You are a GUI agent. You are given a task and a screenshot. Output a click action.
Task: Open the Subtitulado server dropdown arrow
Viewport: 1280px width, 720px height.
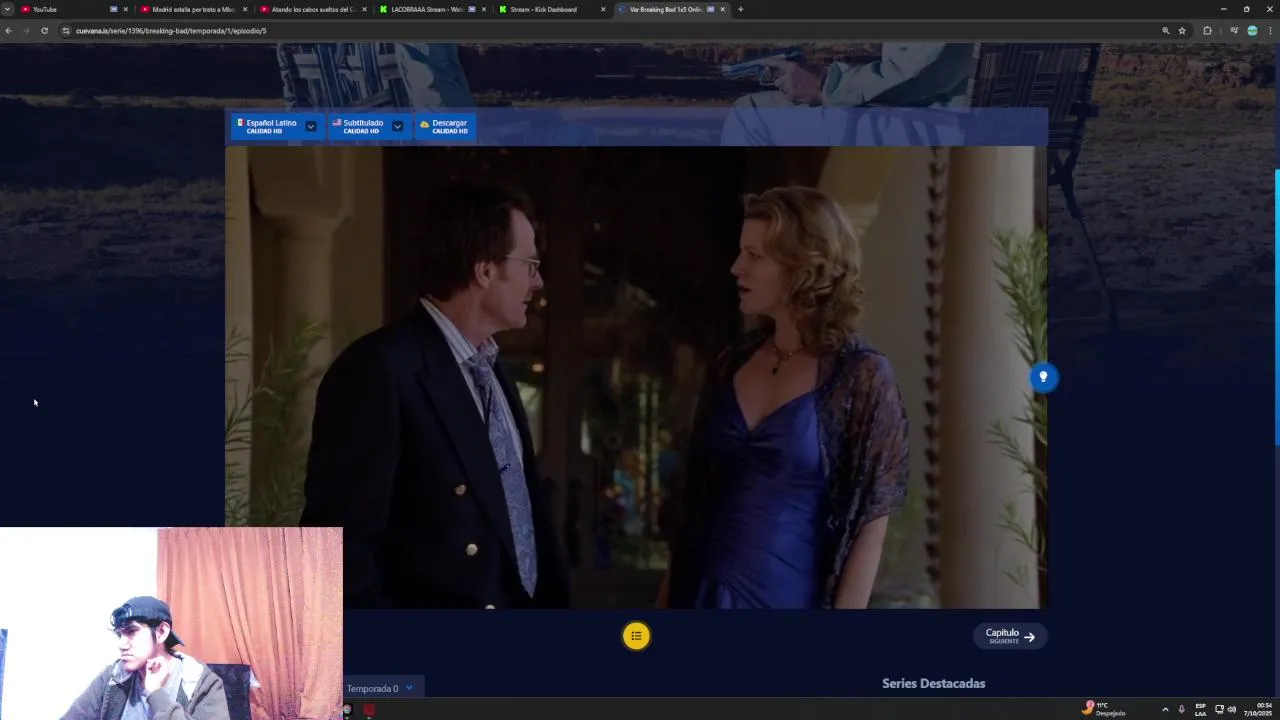click(x=397, y=126)
